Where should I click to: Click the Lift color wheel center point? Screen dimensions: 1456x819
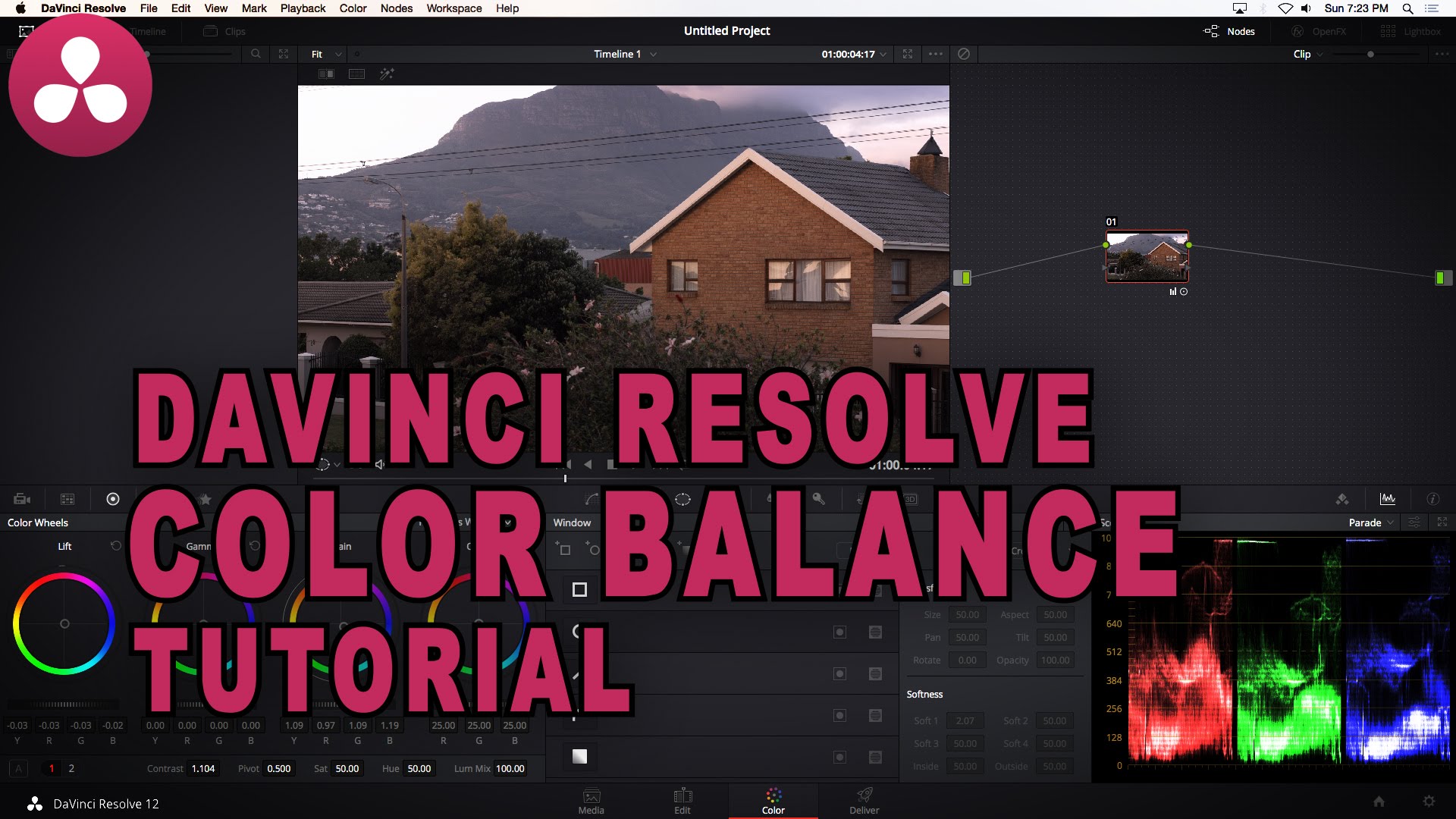point(64,623)
